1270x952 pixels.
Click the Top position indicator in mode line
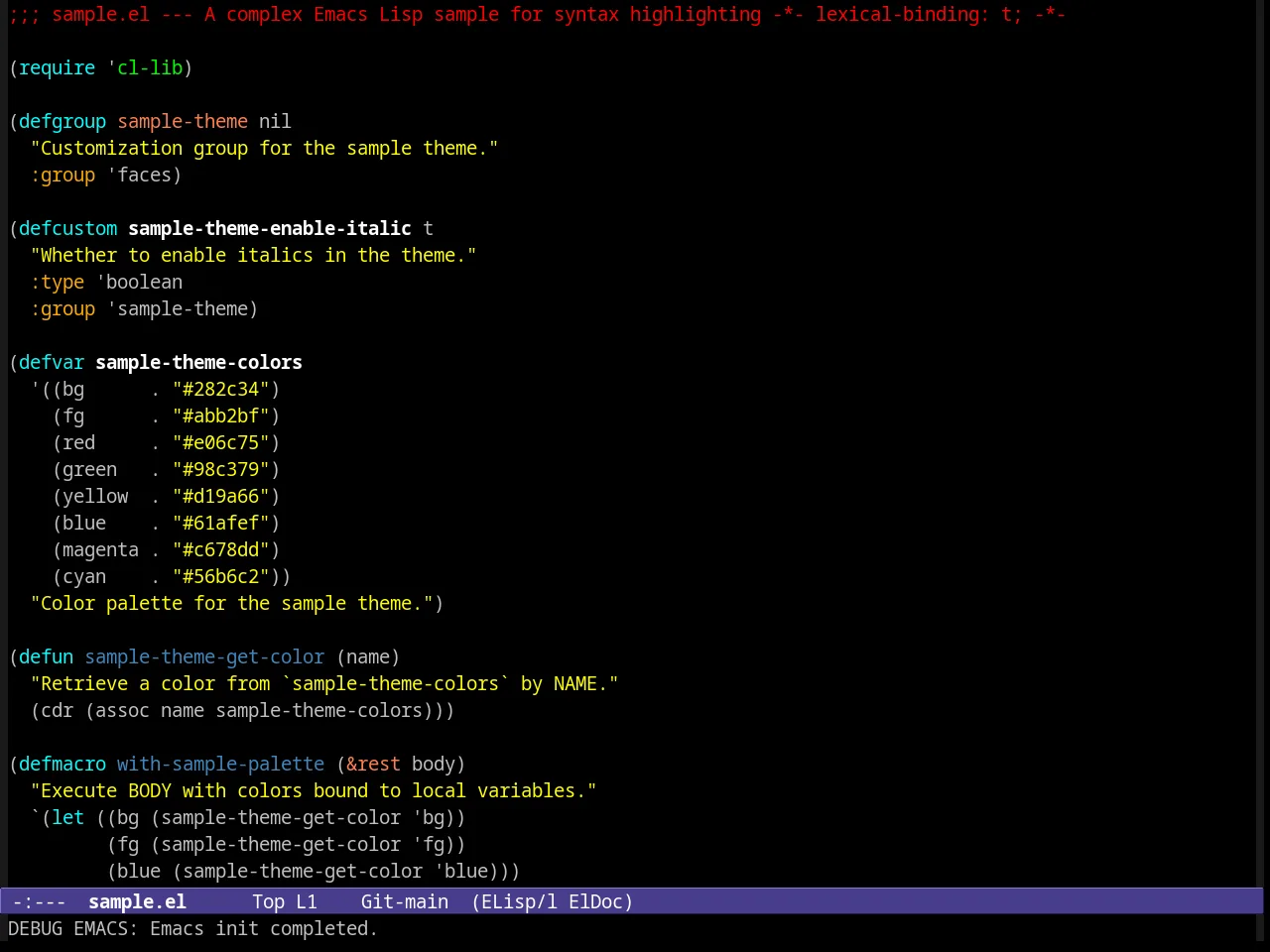[268, 901]
